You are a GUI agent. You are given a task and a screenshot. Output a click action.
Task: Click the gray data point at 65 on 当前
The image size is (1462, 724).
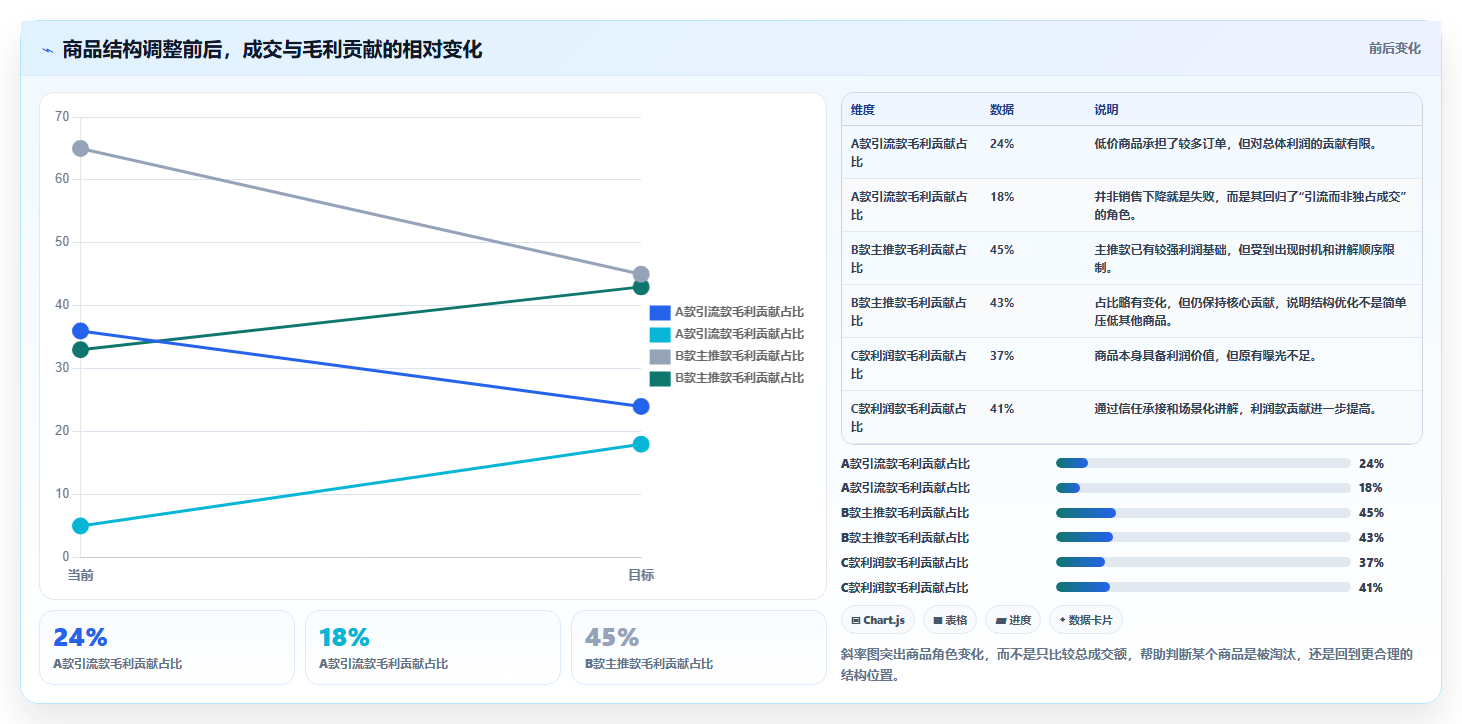(x=81, y=148)
